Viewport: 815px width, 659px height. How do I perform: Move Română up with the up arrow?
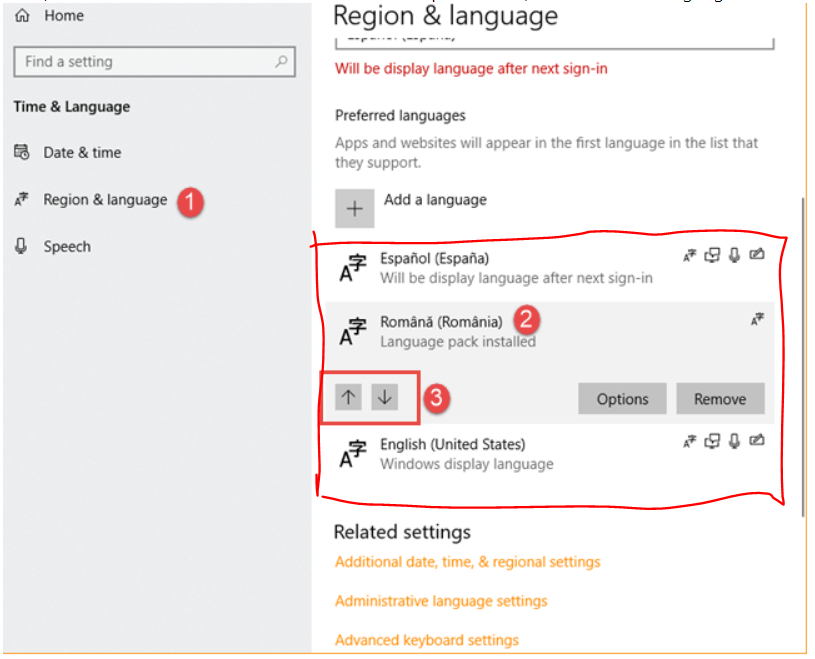348,398
